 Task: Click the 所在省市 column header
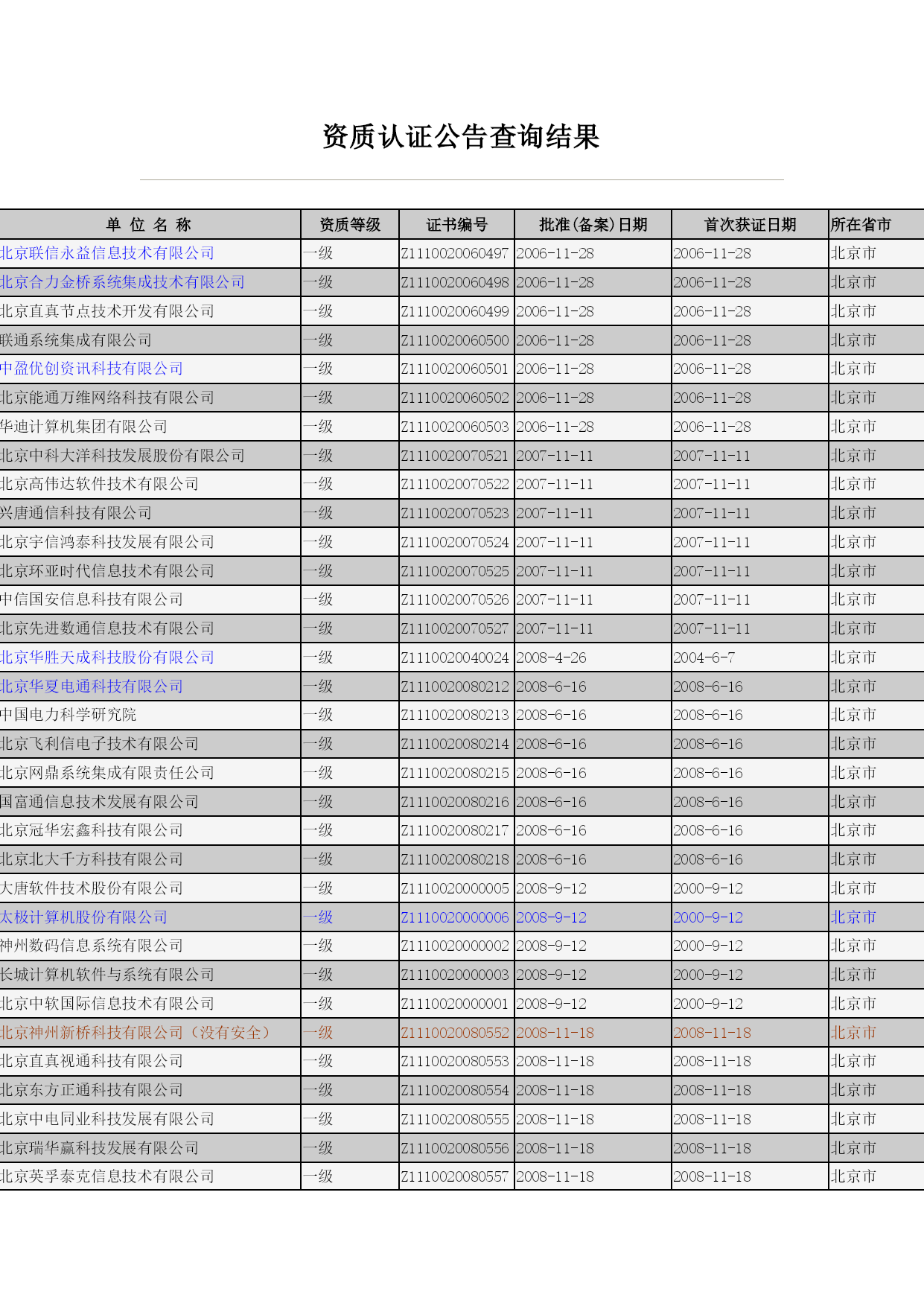coord(861,225)
